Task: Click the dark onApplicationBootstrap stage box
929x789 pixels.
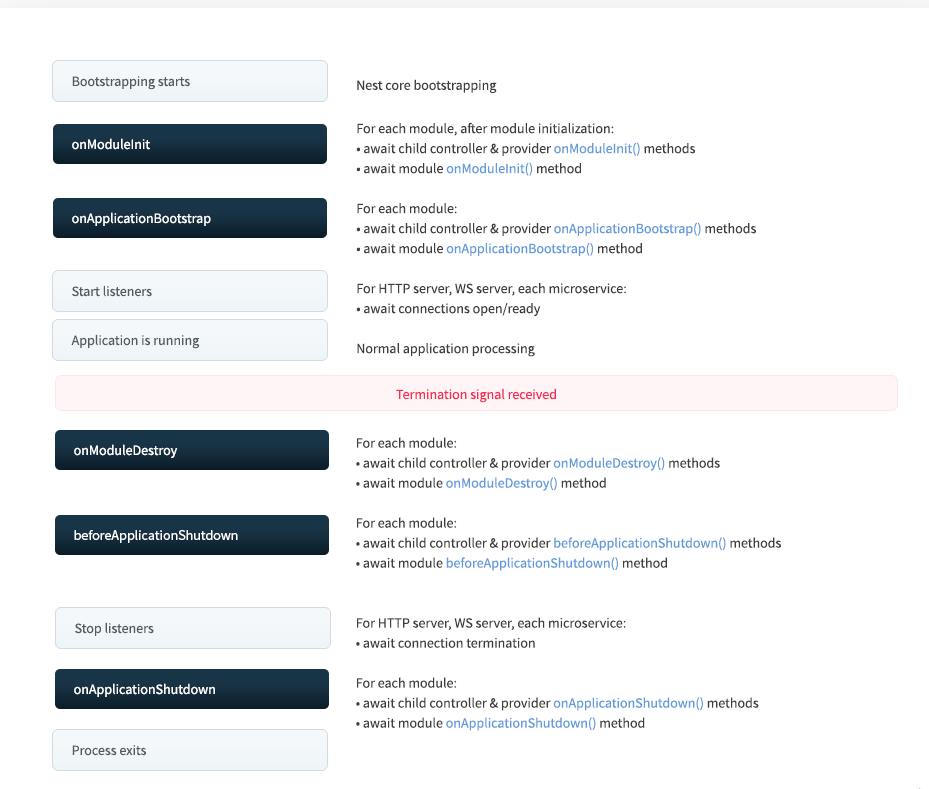Action: point(190,218)
